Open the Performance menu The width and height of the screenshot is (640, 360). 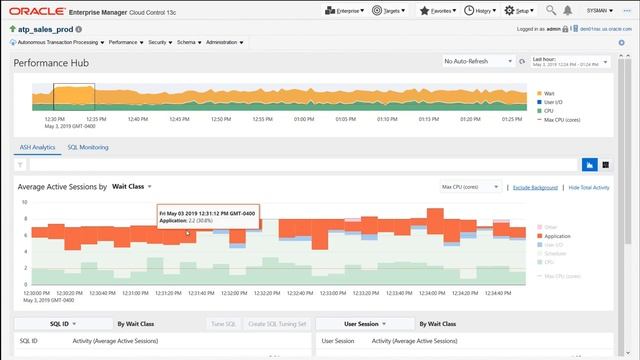(126, 42)
